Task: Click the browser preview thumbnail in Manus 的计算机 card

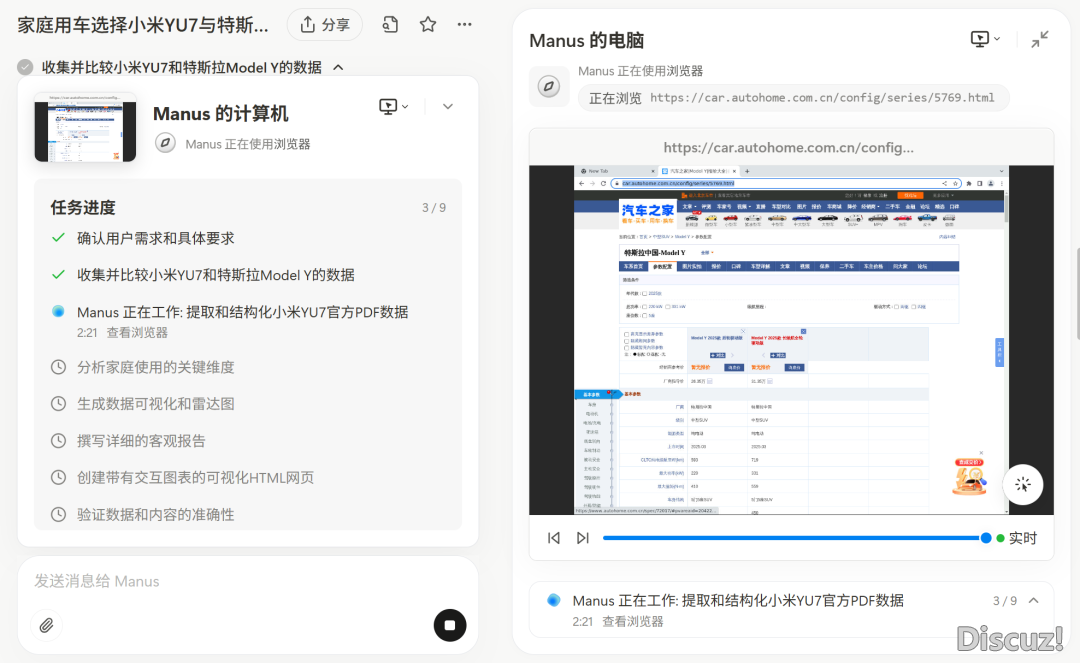Action: (x=85, y=127)
